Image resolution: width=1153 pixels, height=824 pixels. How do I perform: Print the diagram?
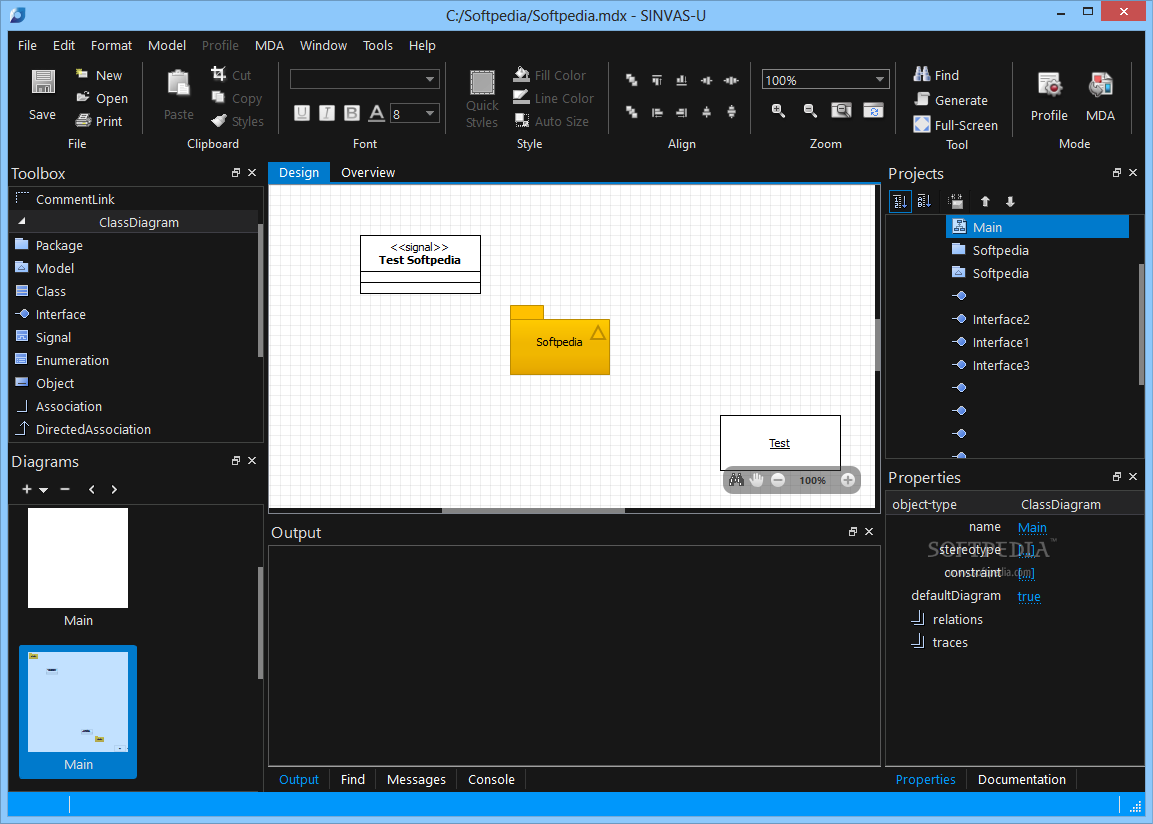[99, 121]
